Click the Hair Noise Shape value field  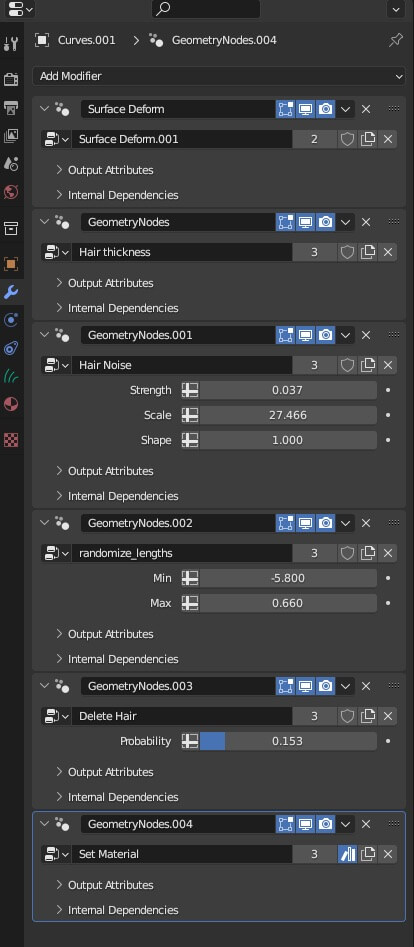coord(288,440)
